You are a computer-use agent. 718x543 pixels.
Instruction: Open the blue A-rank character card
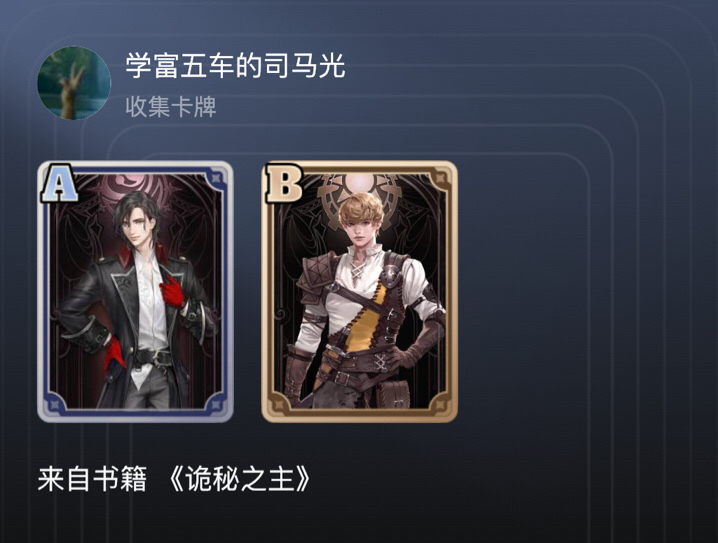pos(135,291)
